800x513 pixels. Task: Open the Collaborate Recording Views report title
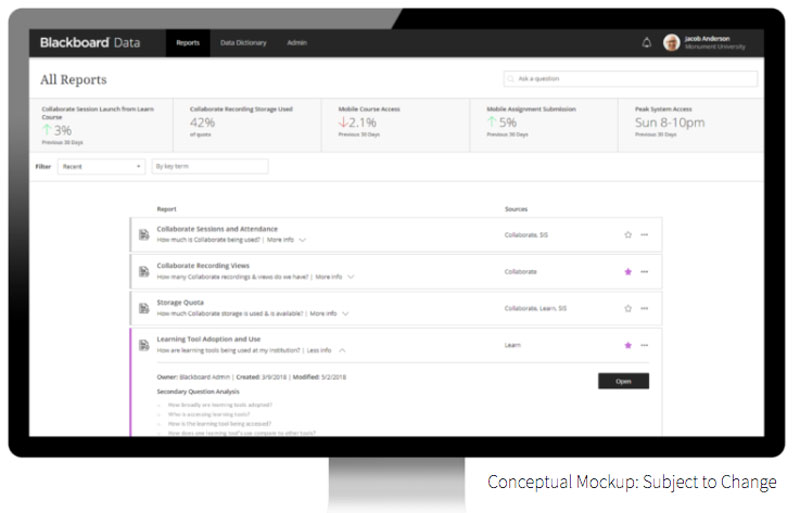tap(203, 266)
